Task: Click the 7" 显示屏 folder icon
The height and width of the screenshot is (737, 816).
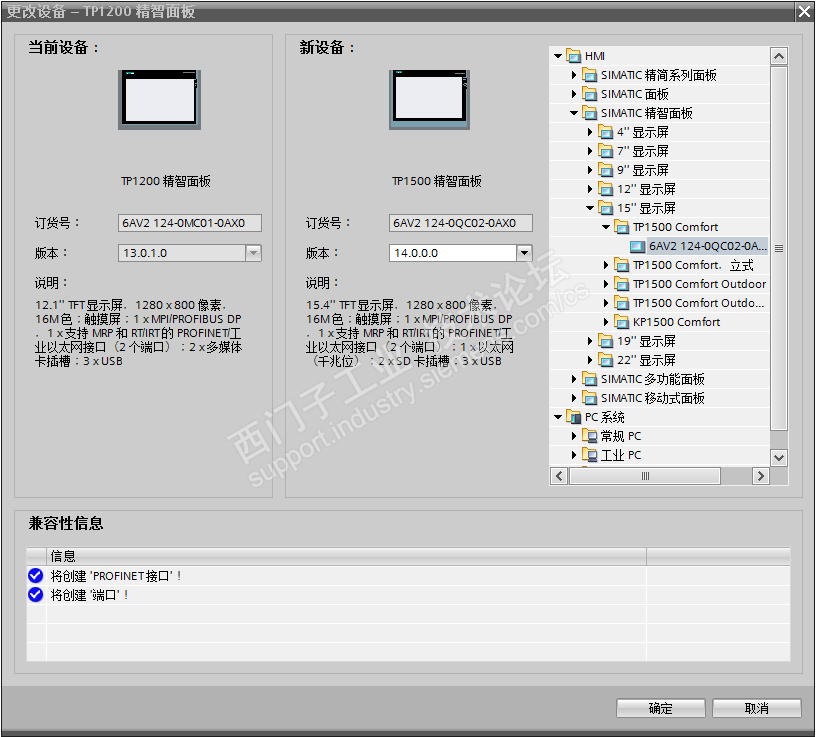Action: (x=605, y=151)
